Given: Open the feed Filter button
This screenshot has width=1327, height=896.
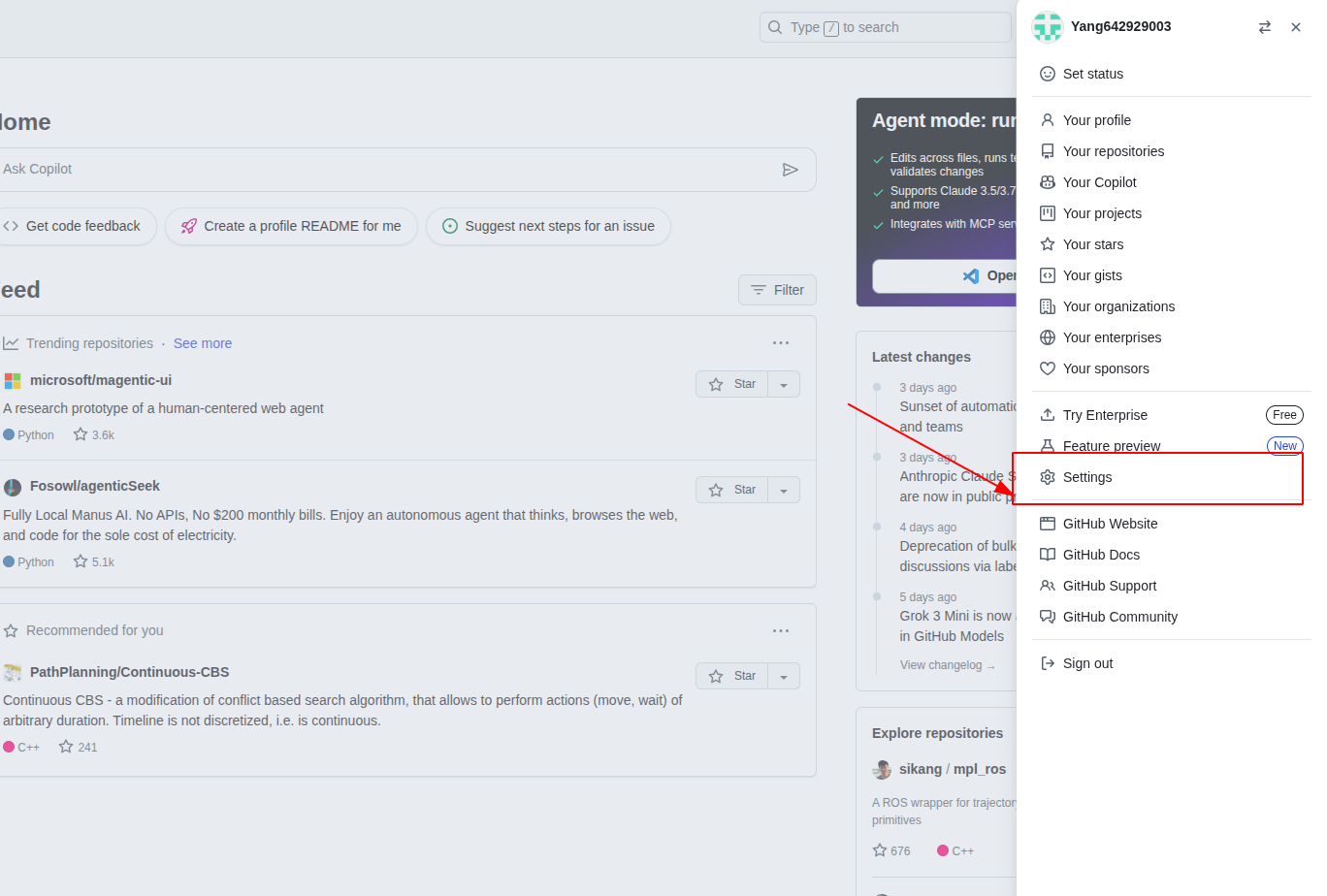Looking at the screenshot, I should tap(777, 290).
